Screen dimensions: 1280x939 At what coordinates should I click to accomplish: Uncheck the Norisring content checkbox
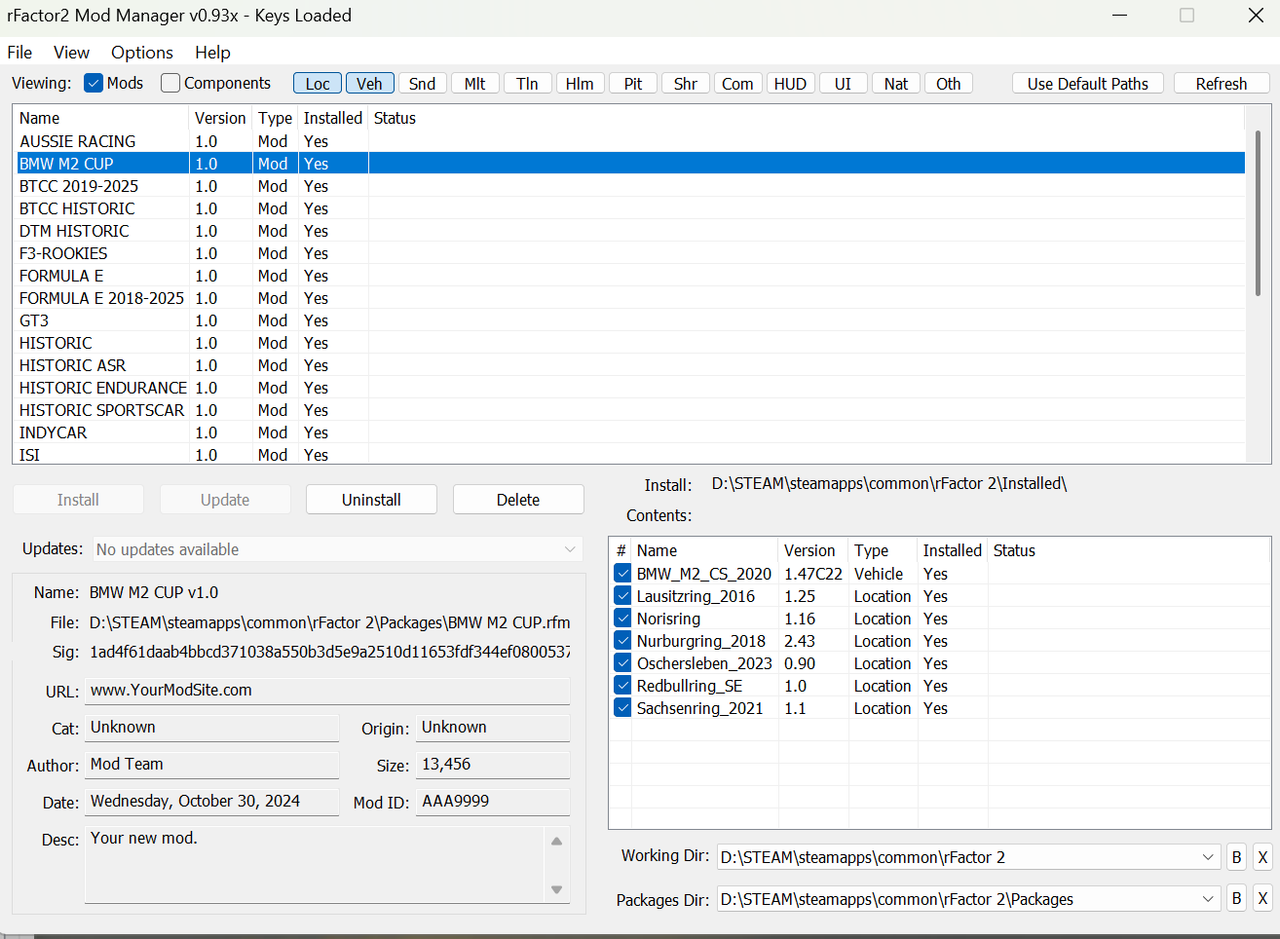pos(622,619)
